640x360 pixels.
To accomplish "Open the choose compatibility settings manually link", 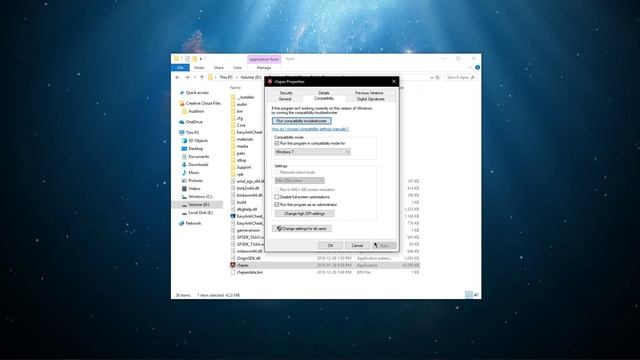I will (x=310, y=129).
